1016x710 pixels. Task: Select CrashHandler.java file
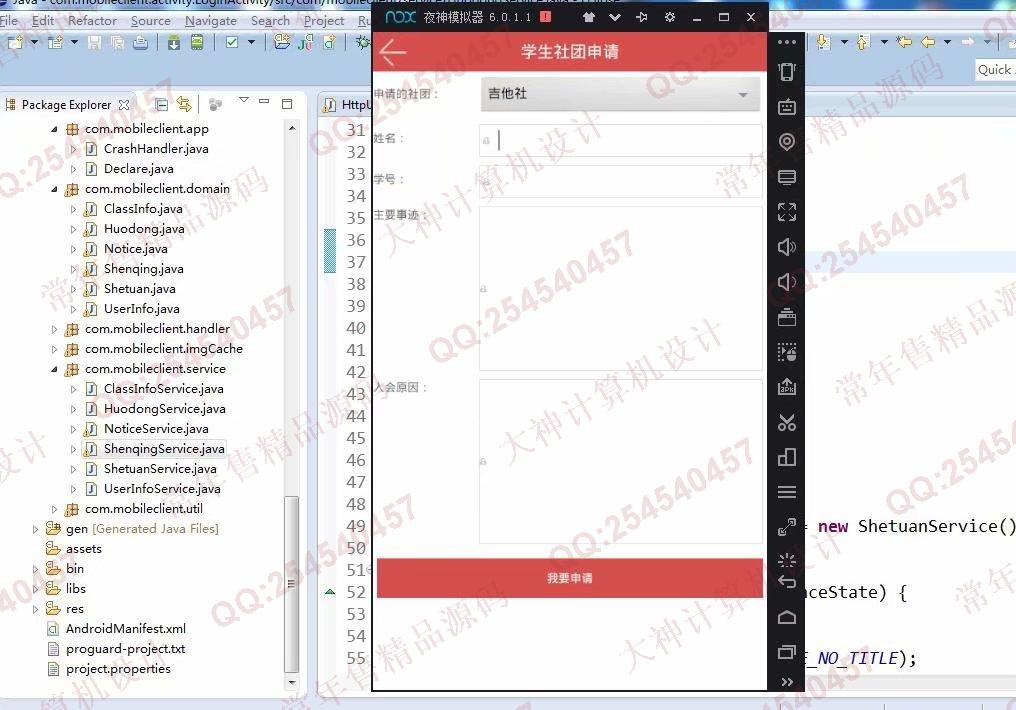point(156,149)
